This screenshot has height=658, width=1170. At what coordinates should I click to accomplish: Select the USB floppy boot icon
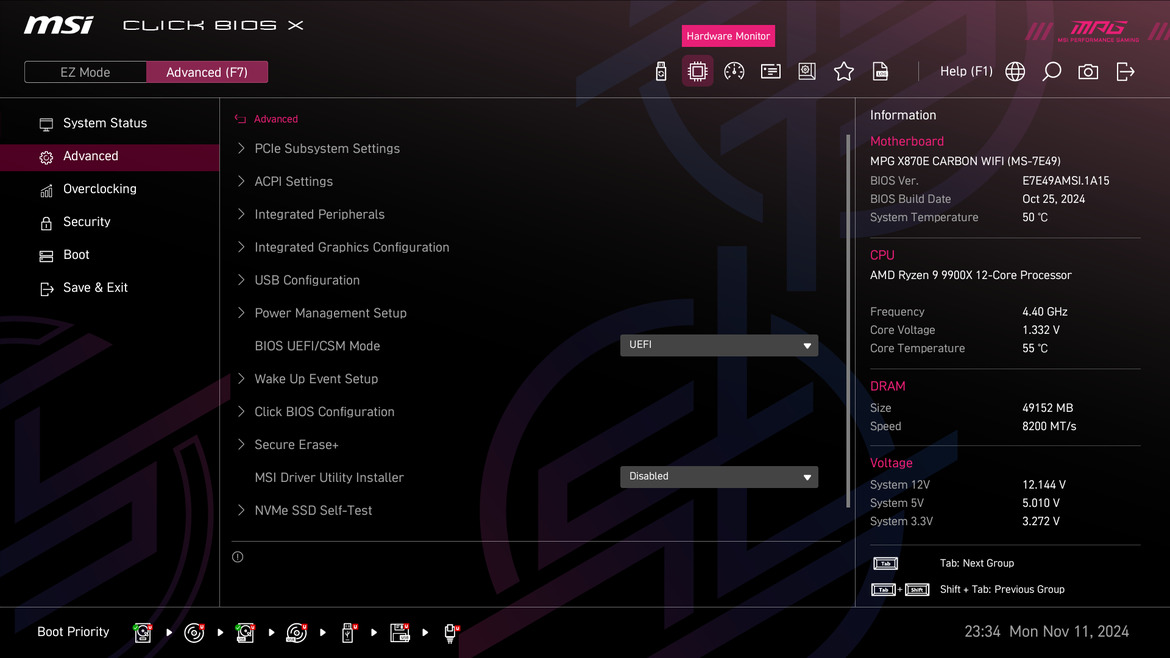[400, 633]
